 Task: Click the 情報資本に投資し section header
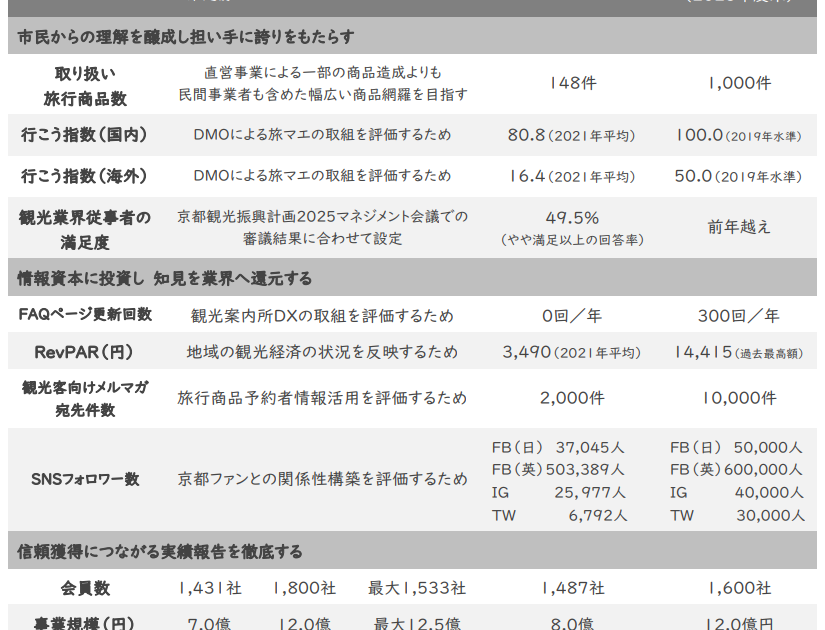pos(165,278)
